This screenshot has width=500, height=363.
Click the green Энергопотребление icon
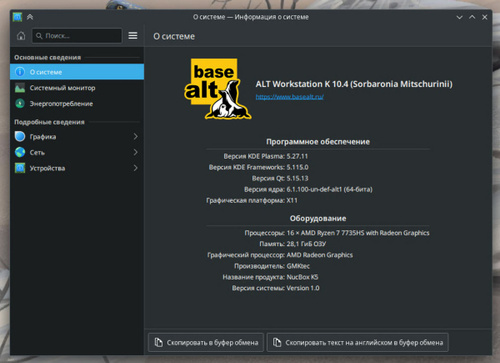point(20,104)
